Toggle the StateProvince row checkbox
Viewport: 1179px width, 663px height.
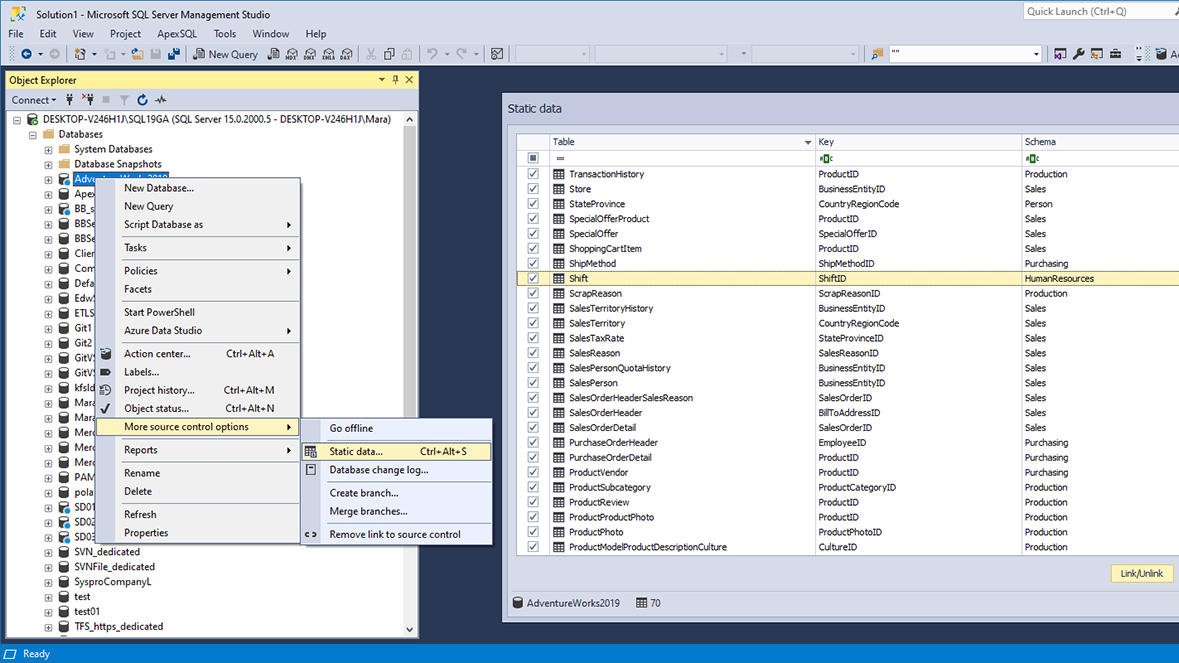tap(533, 204)
